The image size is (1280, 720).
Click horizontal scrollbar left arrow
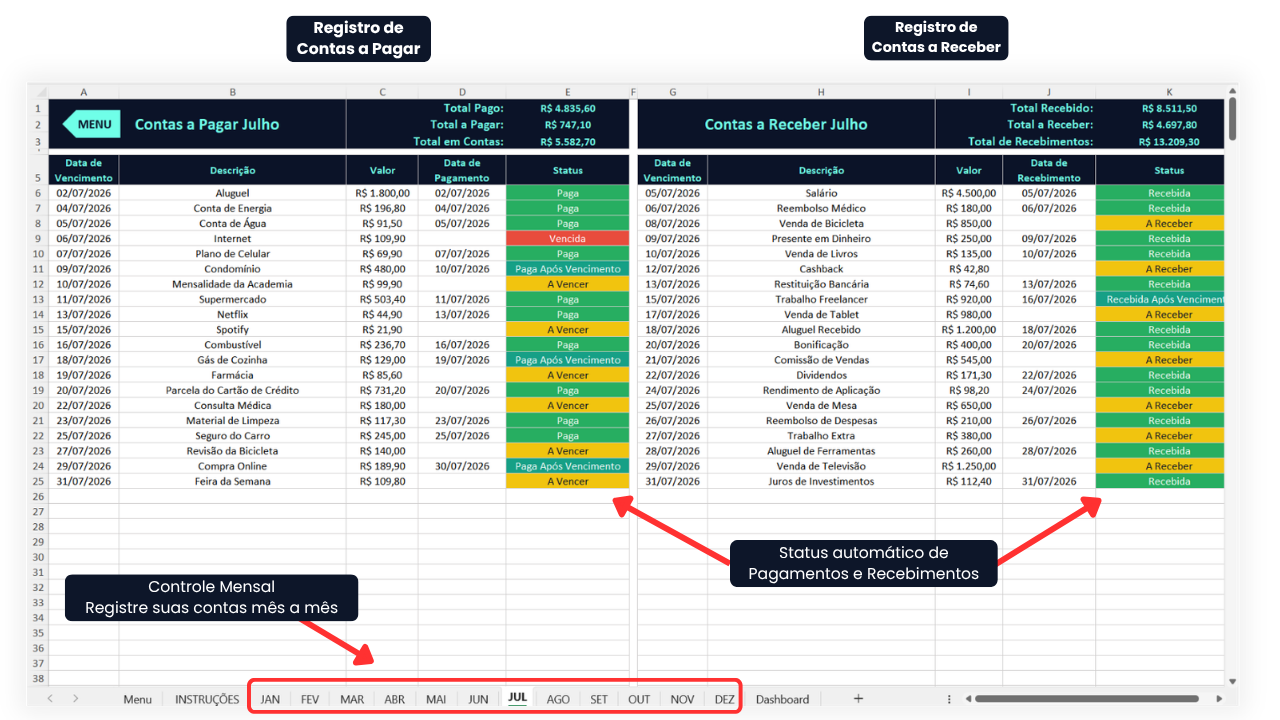click(966, 699)
